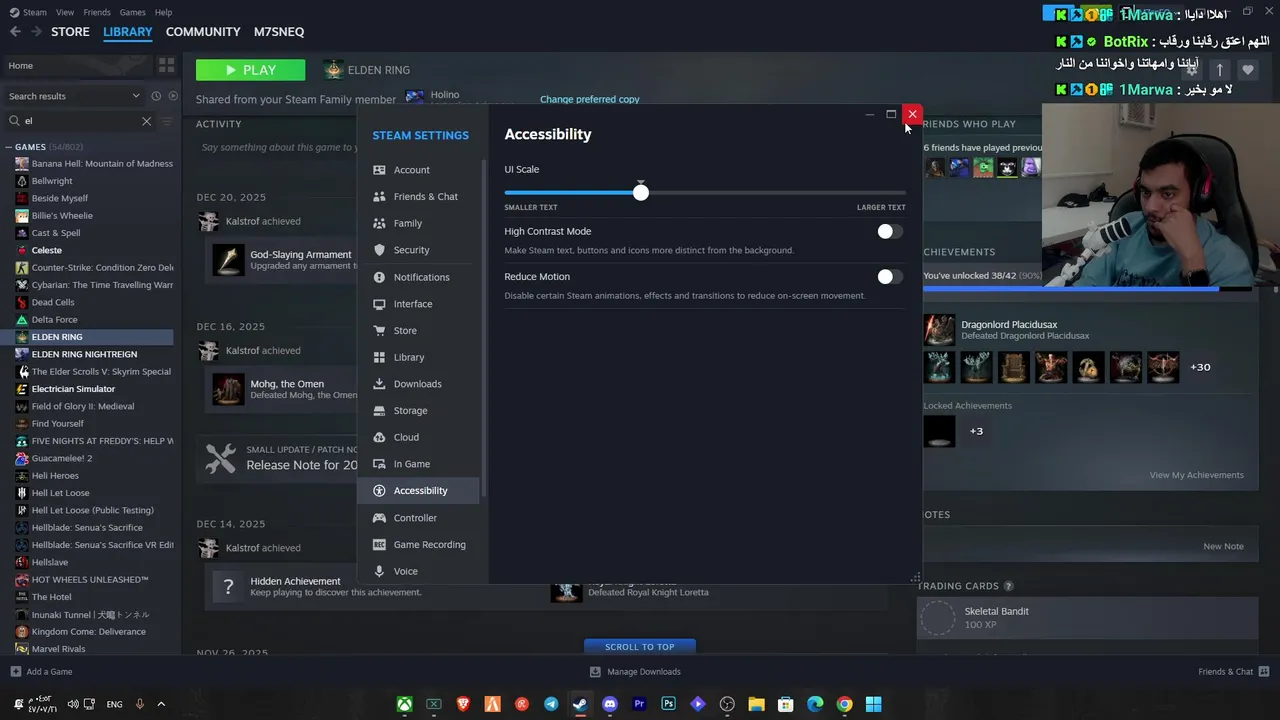Click the library search input
This screenshot has width=1280, height=720.
pos(80,121)
